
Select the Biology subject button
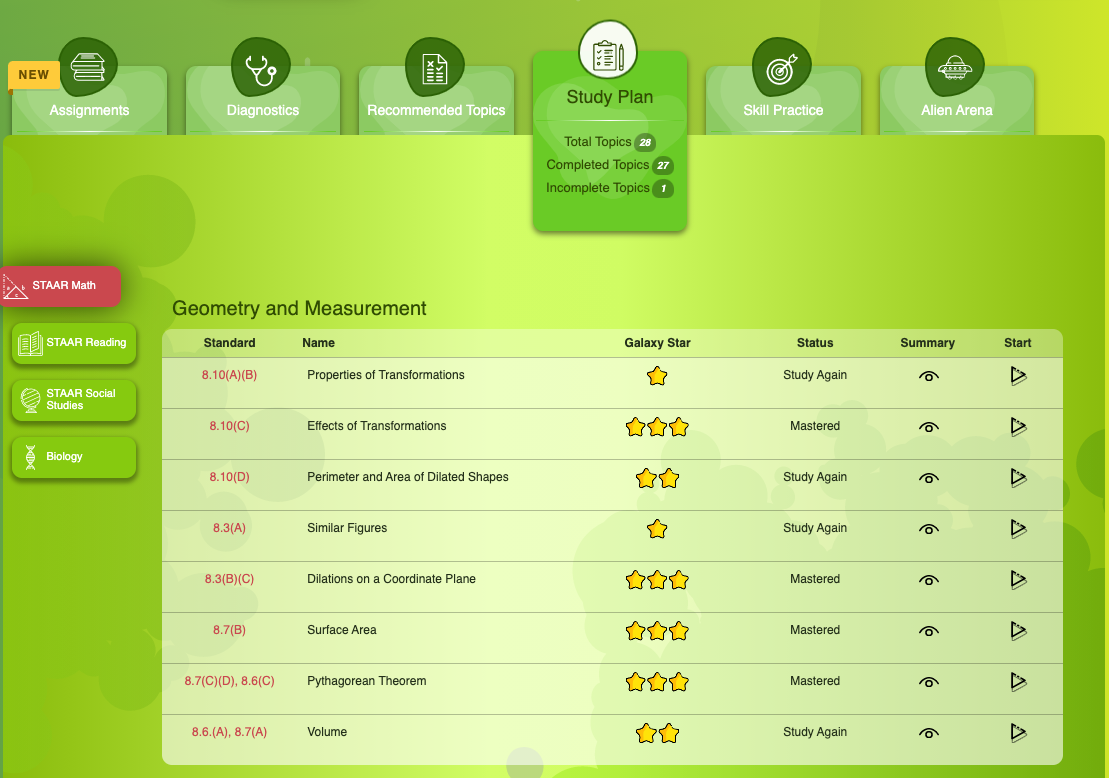pyautogui.click(x=74, y=457)
